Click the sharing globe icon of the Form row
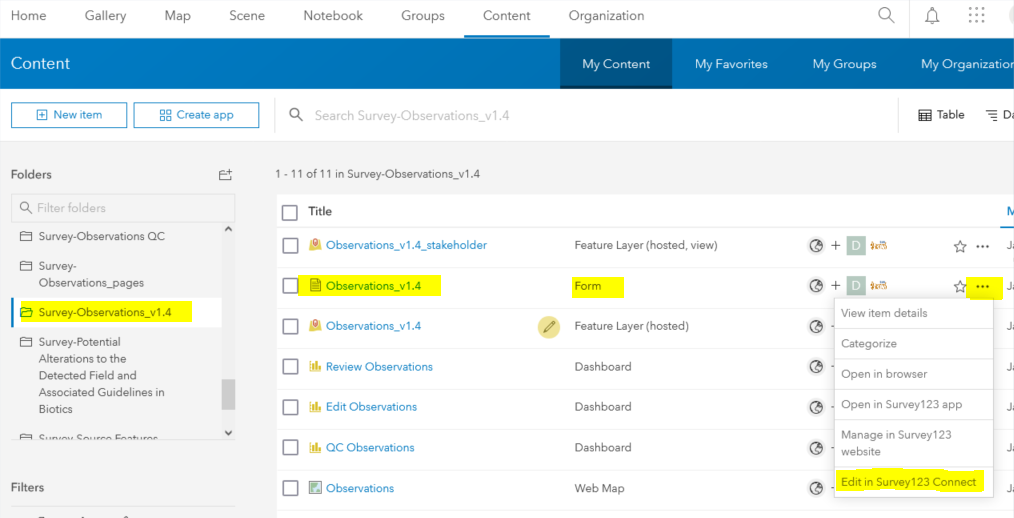The width and height of the screenshot is (1014, 518). pos(817,286)
